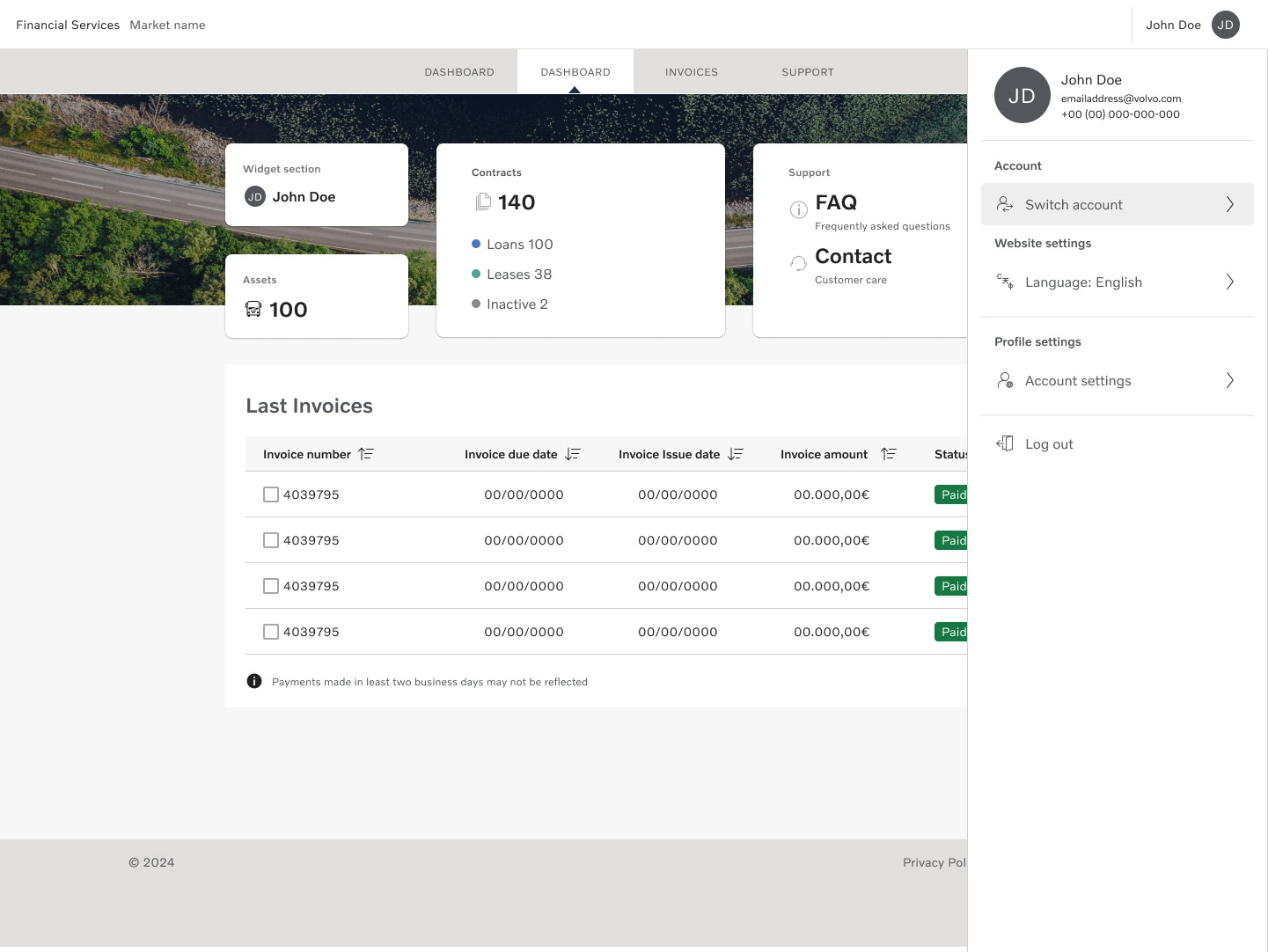Click the Contracts documents icon

pyautogui.click(x=483, y=202)
